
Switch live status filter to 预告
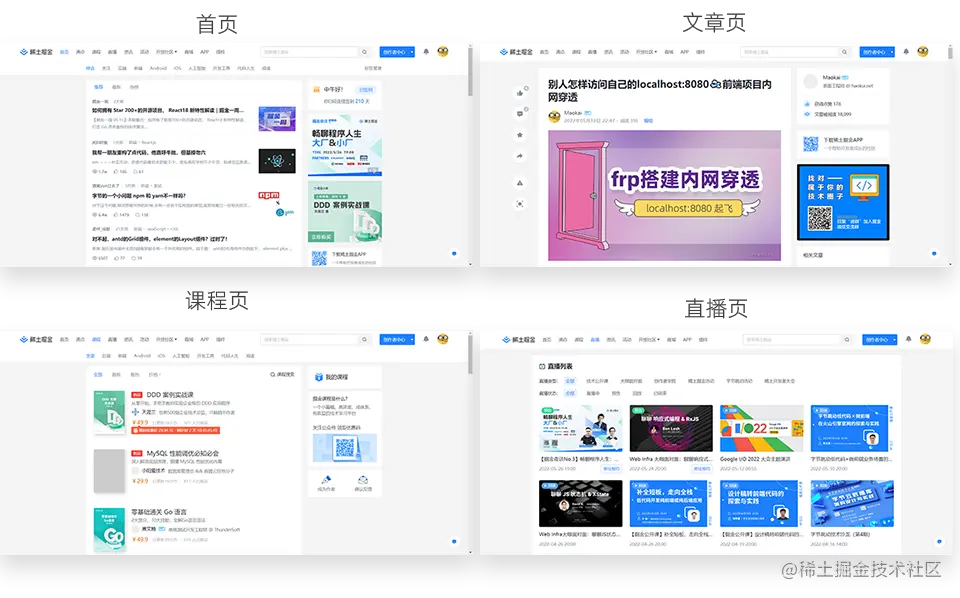[x=614, y=394]
